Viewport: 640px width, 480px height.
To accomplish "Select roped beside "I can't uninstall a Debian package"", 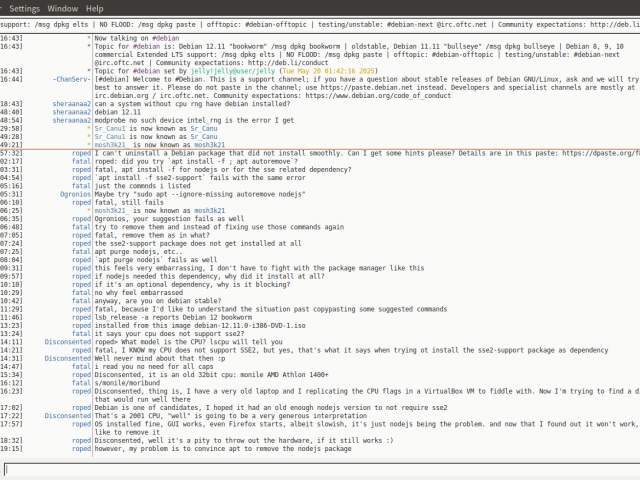I will (81, 153).
